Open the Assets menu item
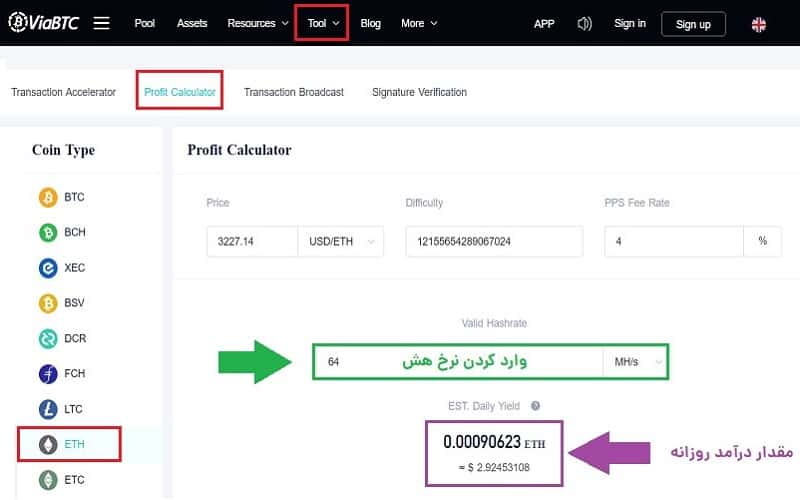 (x=192, y=23)
